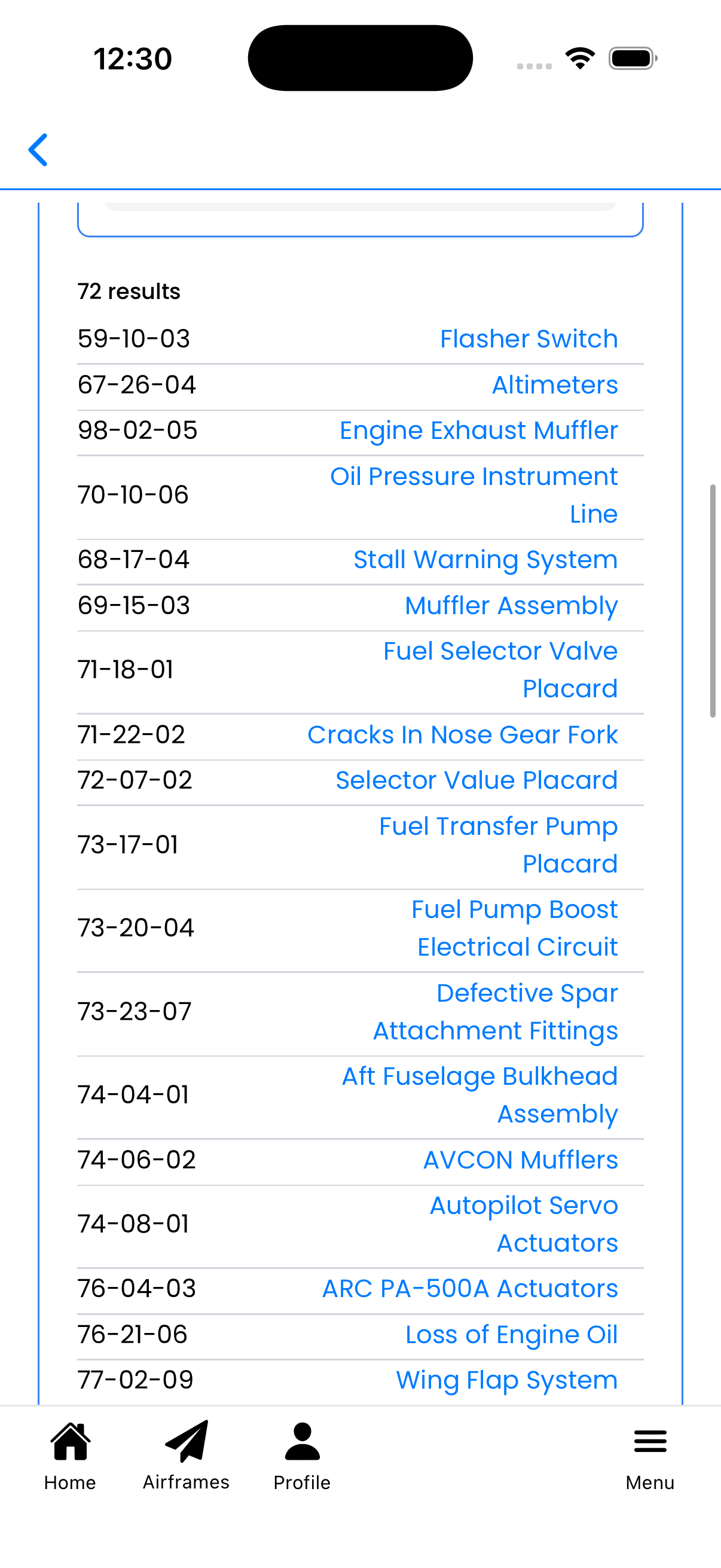Image resolution: width=721 pixels, height=1568 pixels.
Task: Open Defective Spar Attachment Fittings
Action: 494,1011
